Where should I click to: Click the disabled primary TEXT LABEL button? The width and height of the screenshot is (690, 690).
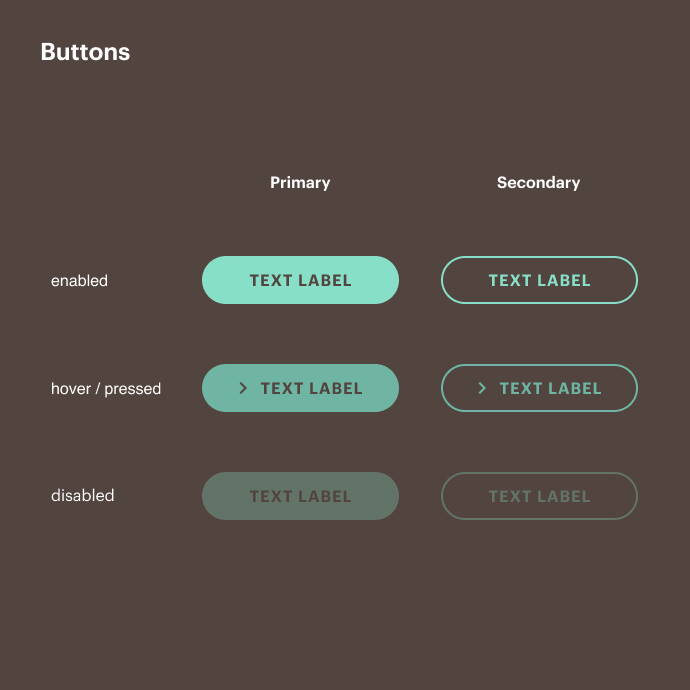click(300, 496)
